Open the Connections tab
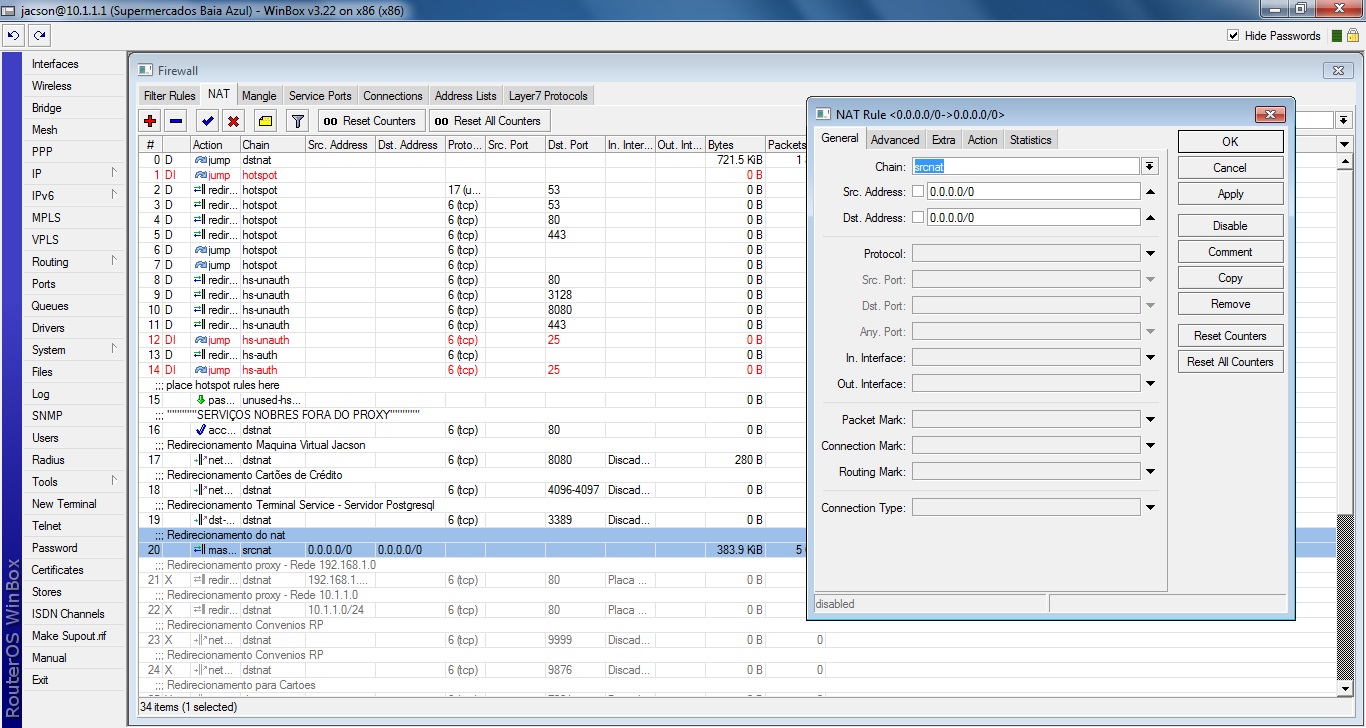This screenshot has height=728, width=1366. (392, 96)
